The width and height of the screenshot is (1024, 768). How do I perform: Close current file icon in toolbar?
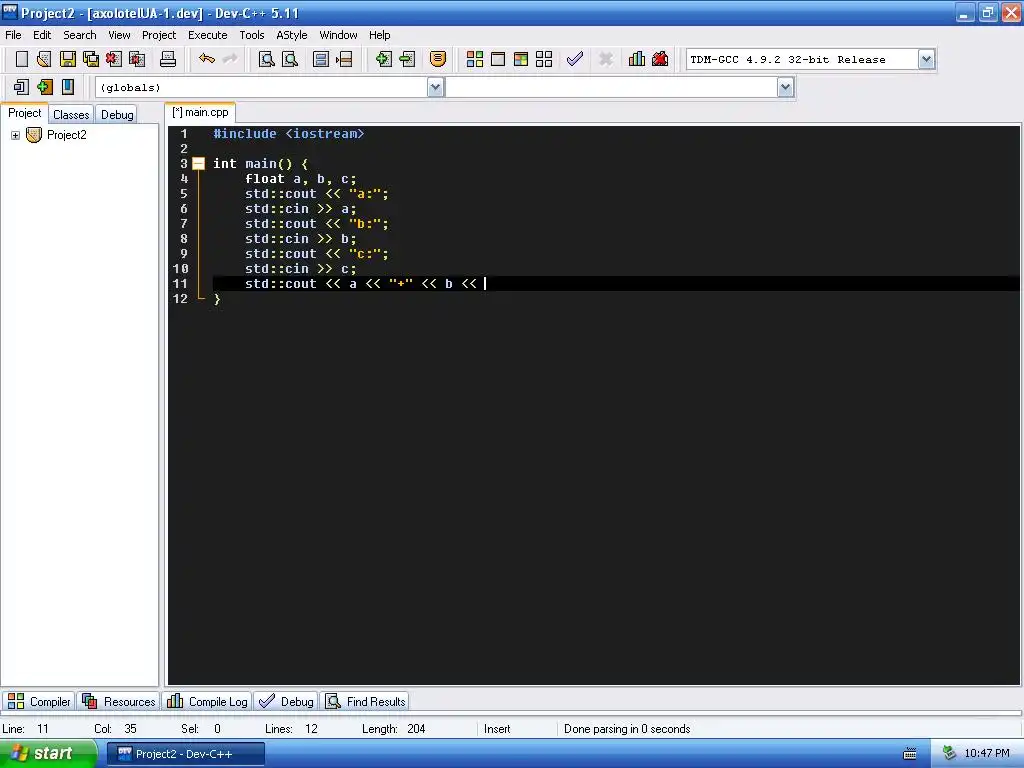(x=114, y=59)
